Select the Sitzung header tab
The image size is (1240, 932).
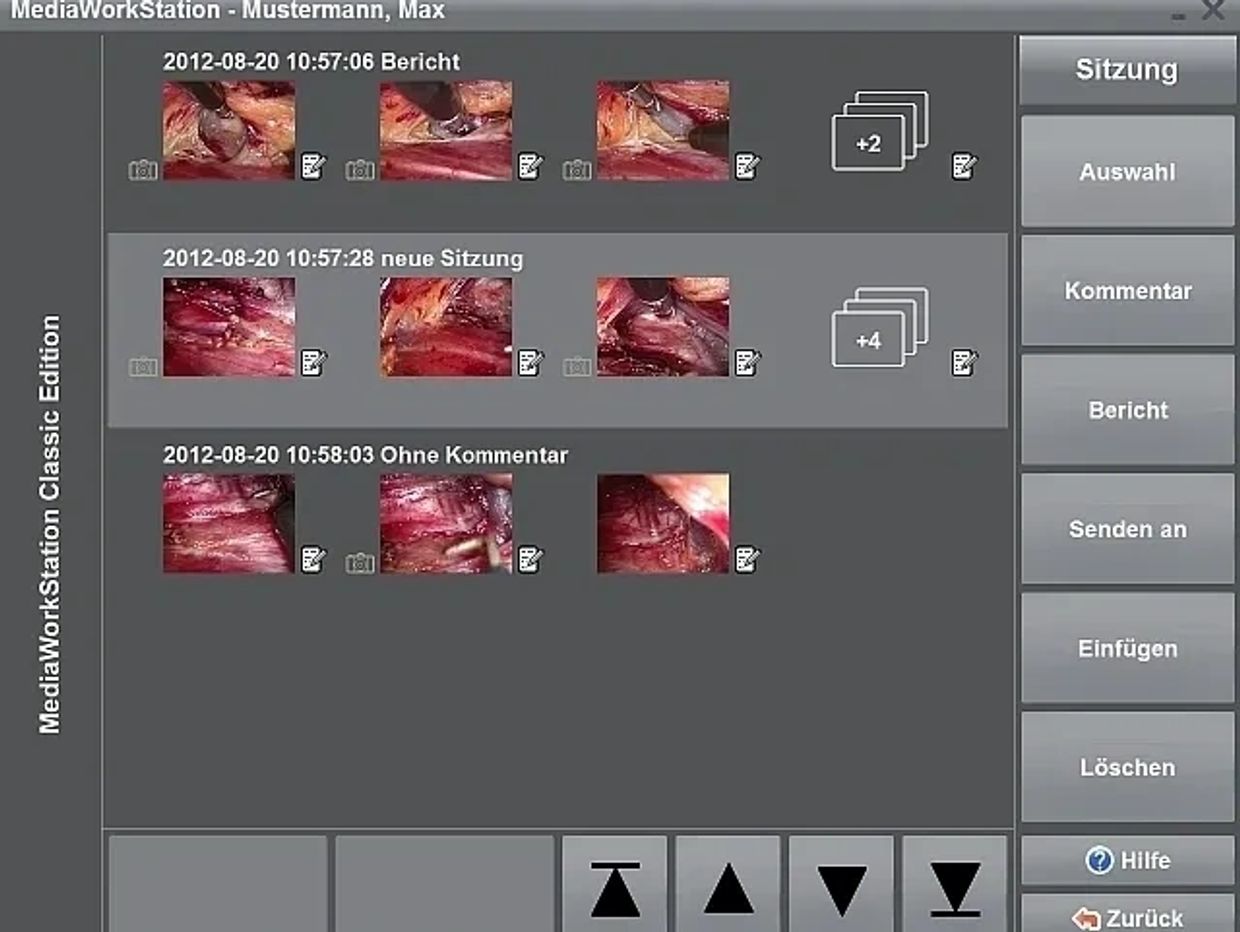click(x=1127, y=70)
